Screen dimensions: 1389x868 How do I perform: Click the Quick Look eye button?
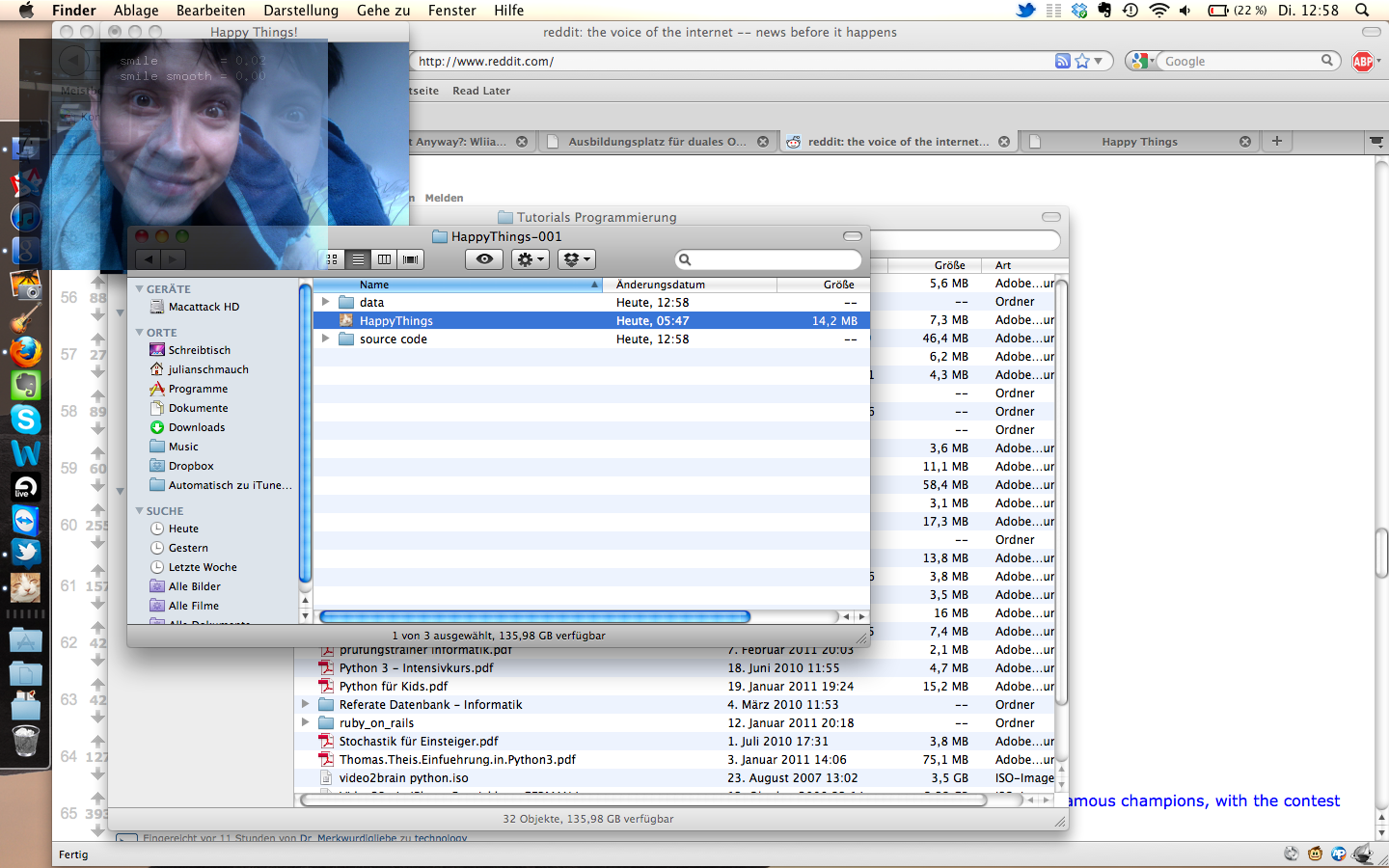484,259
